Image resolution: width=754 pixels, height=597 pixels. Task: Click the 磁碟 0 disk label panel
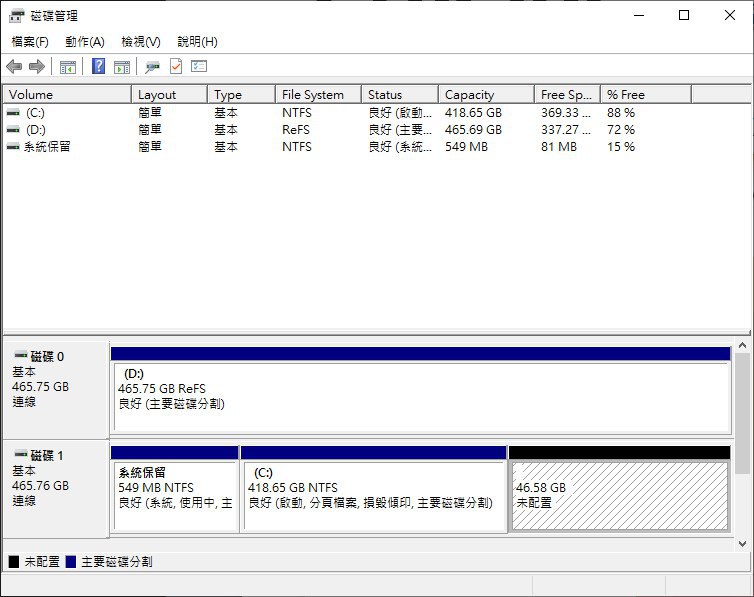(56, 389)
